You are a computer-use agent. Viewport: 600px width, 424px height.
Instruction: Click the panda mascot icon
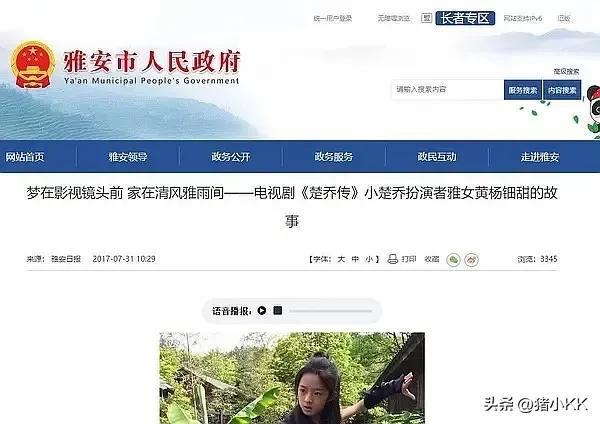pos(594,109)
